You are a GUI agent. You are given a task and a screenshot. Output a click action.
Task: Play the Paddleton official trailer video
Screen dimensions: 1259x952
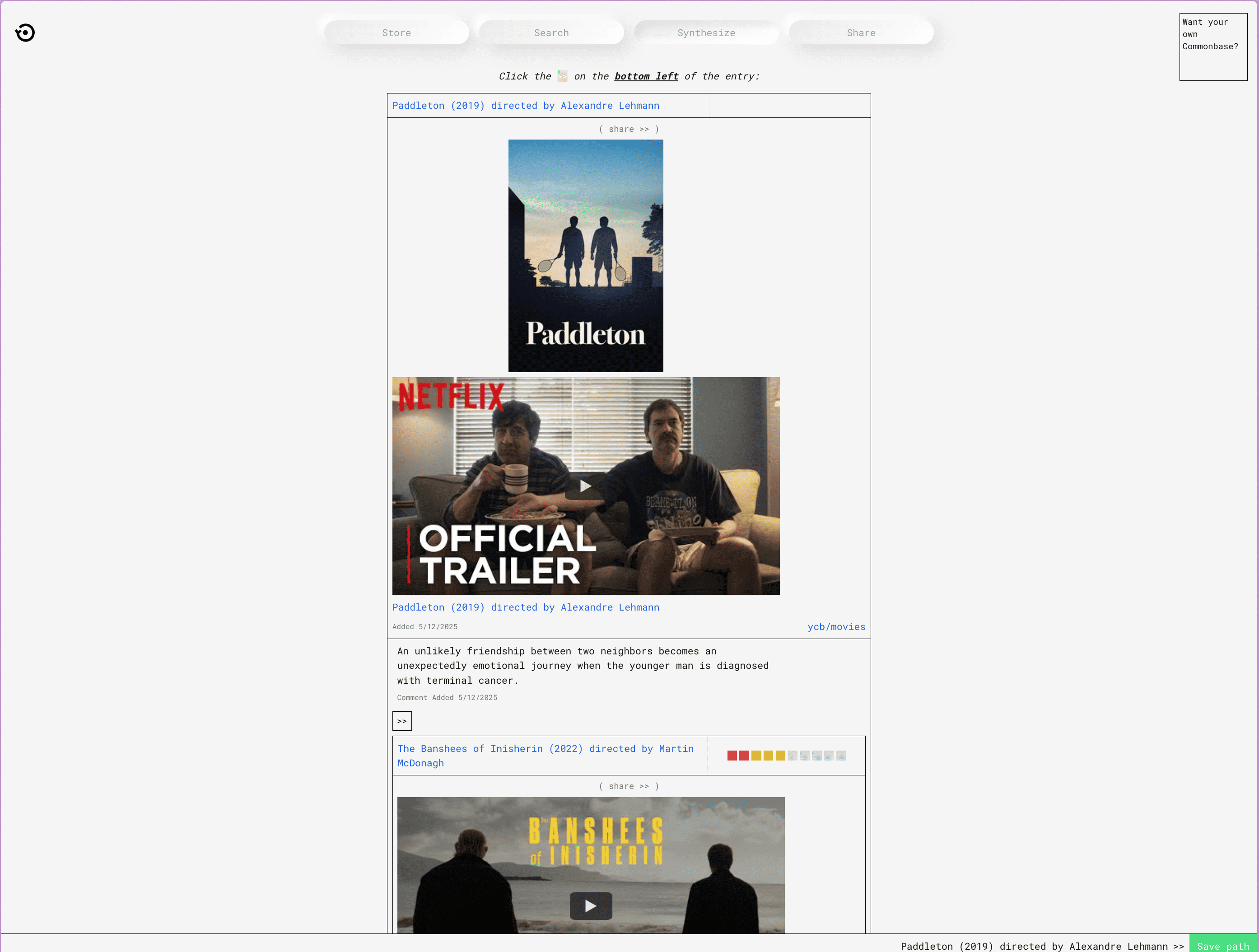point(585,486)
